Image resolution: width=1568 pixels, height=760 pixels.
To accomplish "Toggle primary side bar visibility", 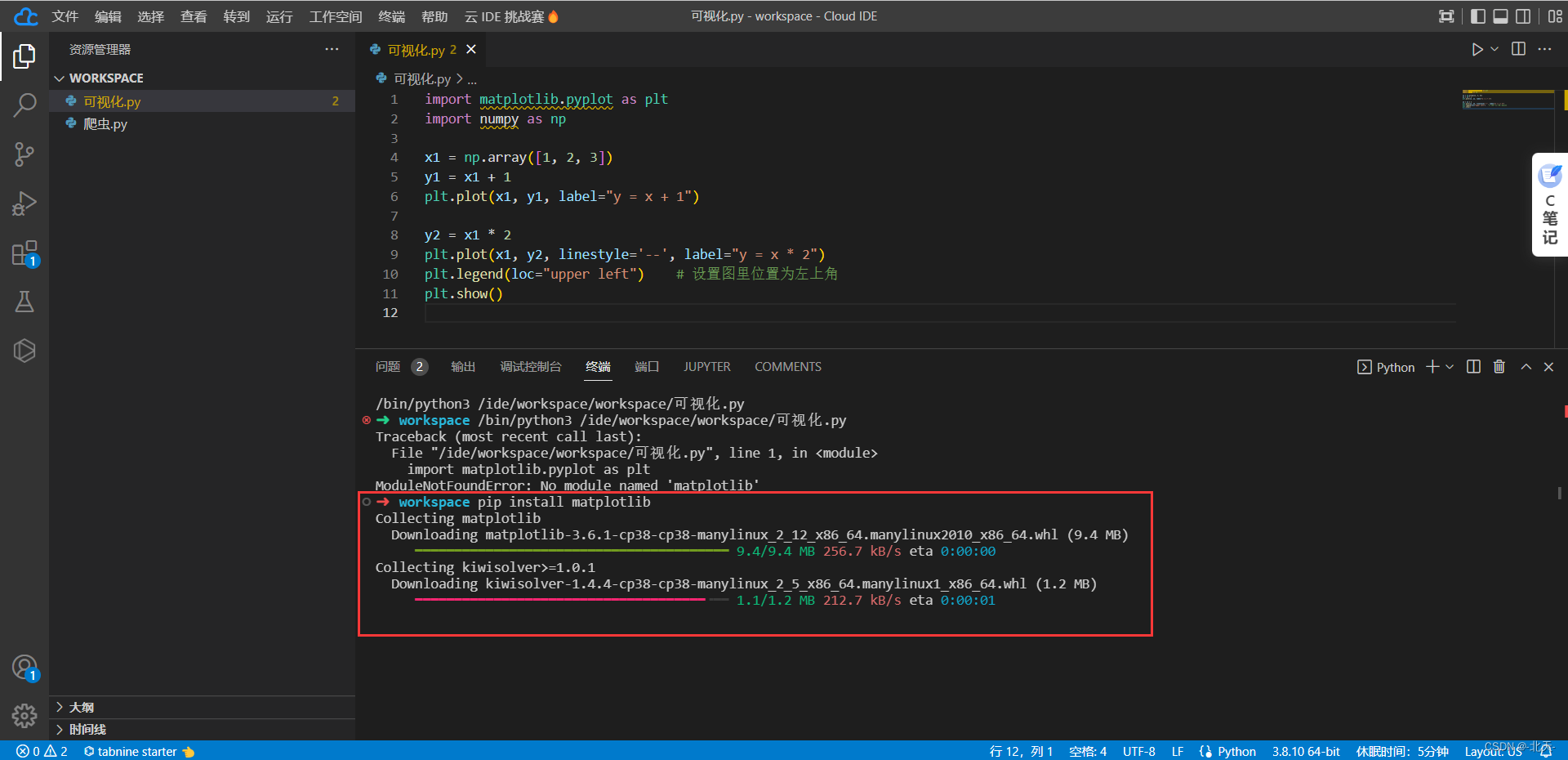I will [1478, 16].
